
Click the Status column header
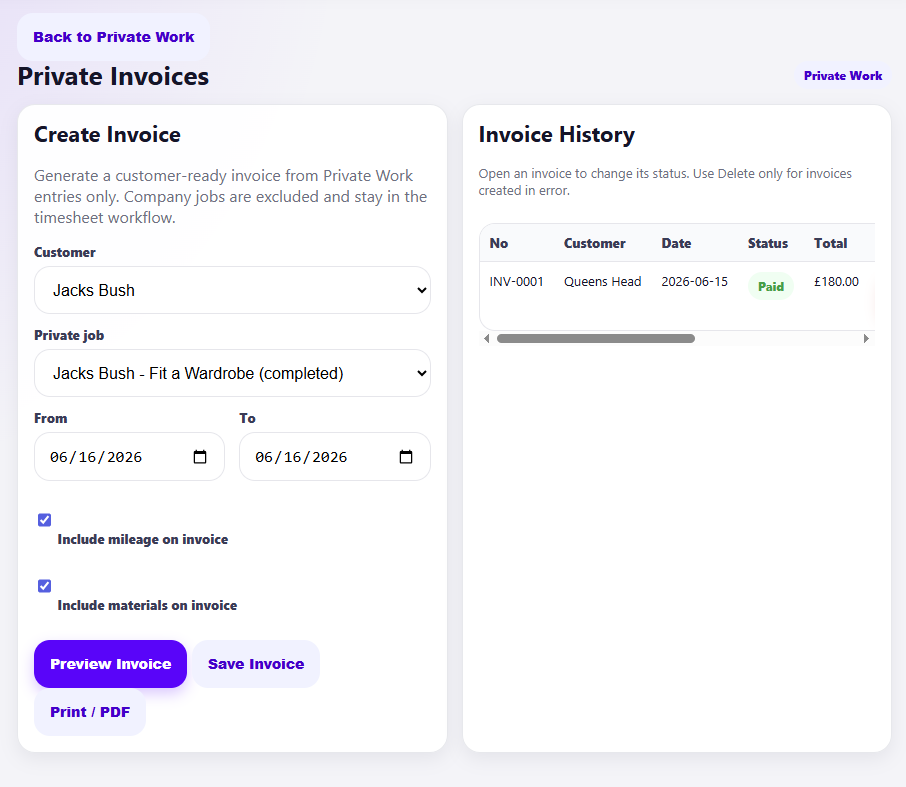(768, 243)
